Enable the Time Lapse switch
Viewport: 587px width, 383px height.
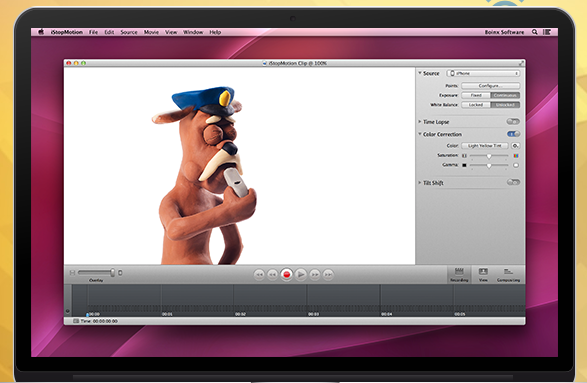513,121
